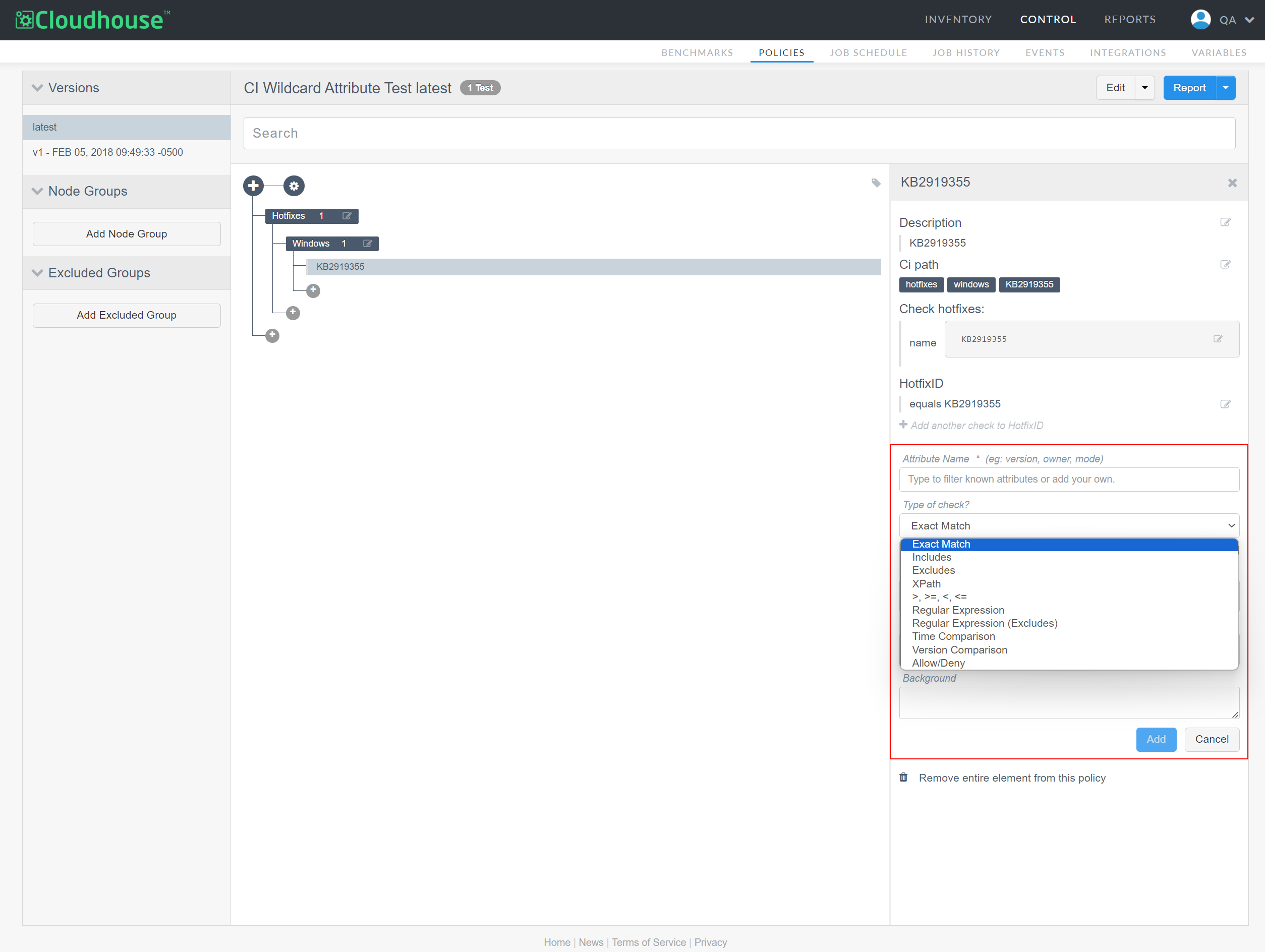Open the Job Schedule tab
Image resolution: width=1265 pixels, height=952 pixels.
point(868,52)
